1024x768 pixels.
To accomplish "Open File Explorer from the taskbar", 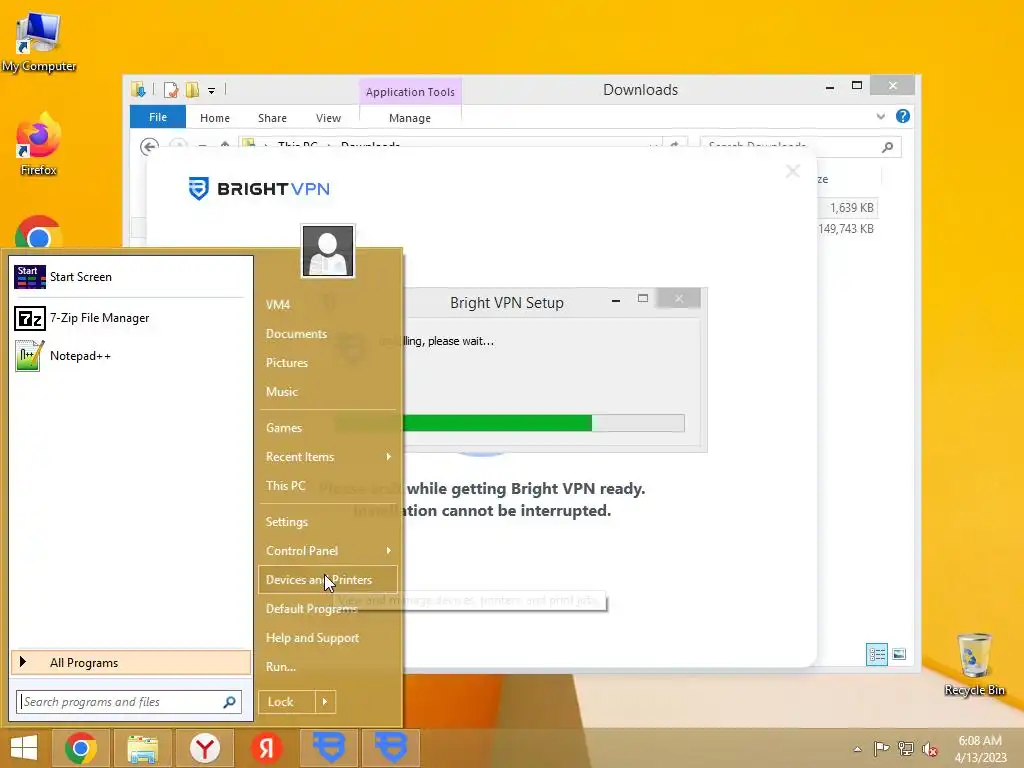I will click(x=142, y=748).
